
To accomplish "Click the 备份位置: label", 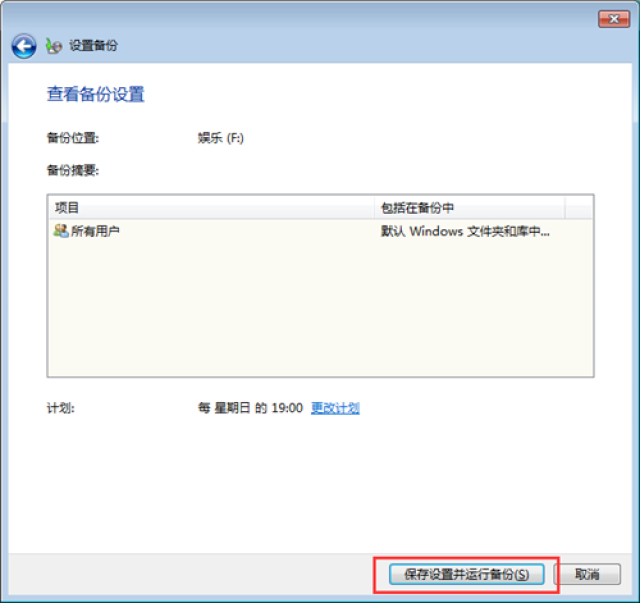I will [73, 138].
